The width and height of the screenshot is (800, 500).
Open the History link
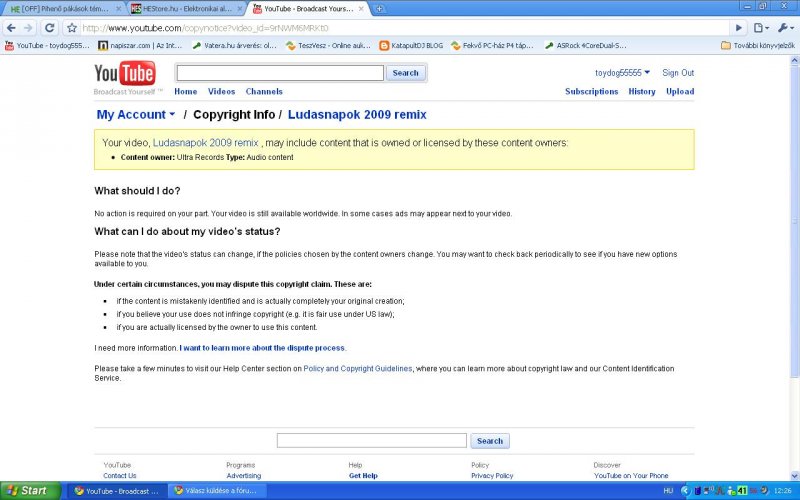pos(642,92)
